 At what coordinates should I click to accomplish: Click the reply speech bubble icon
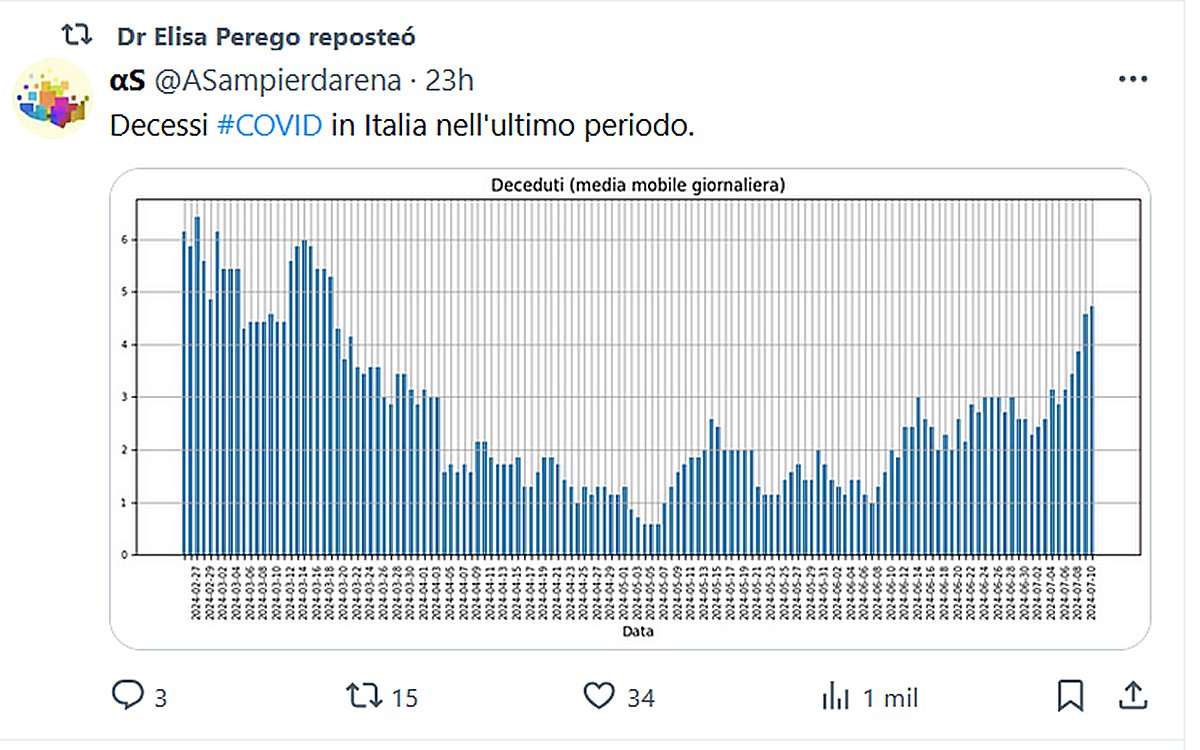127,696
